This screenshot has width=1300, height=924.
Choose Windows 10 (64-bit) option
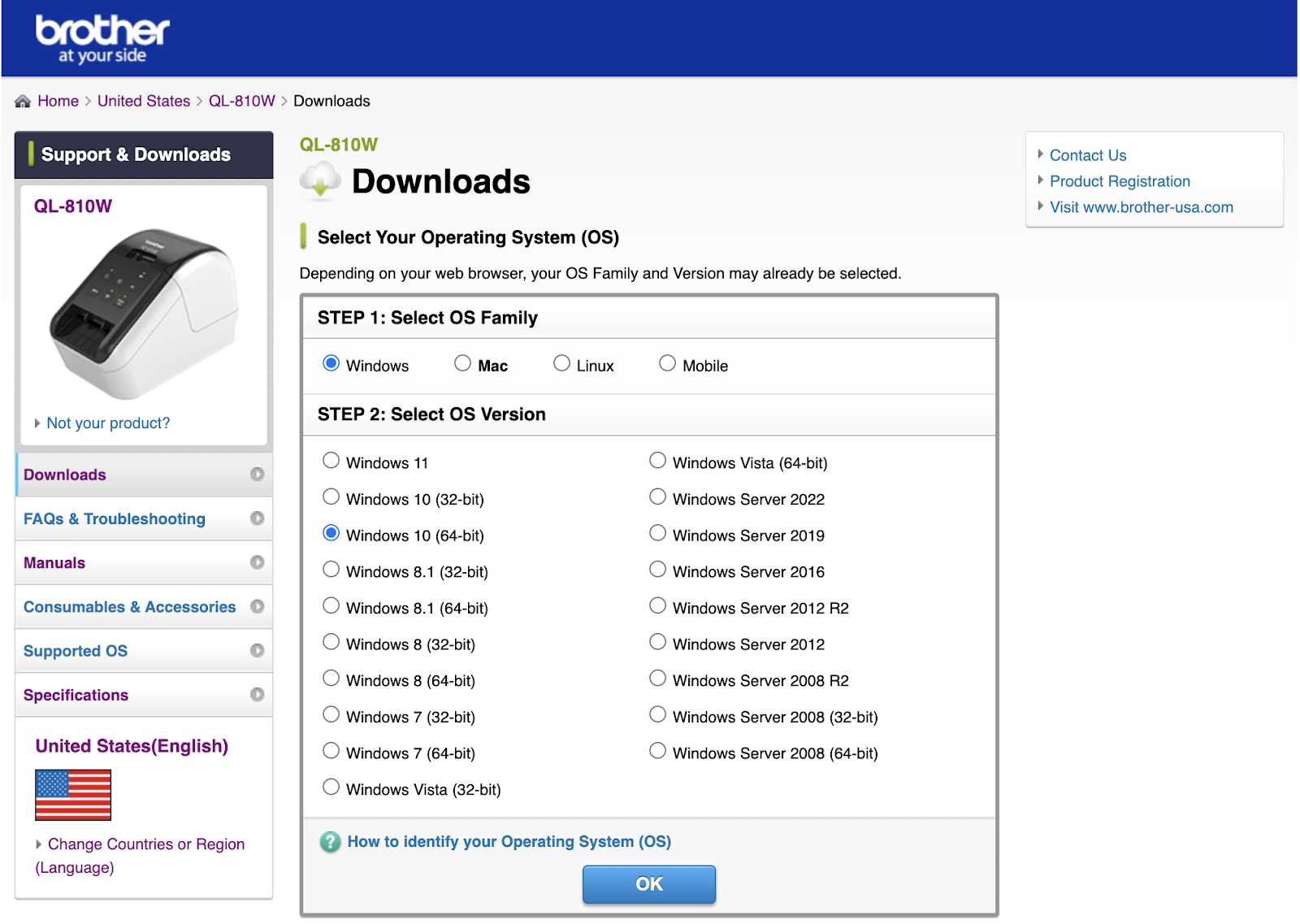pyautogui.click(x=331, y=533)
